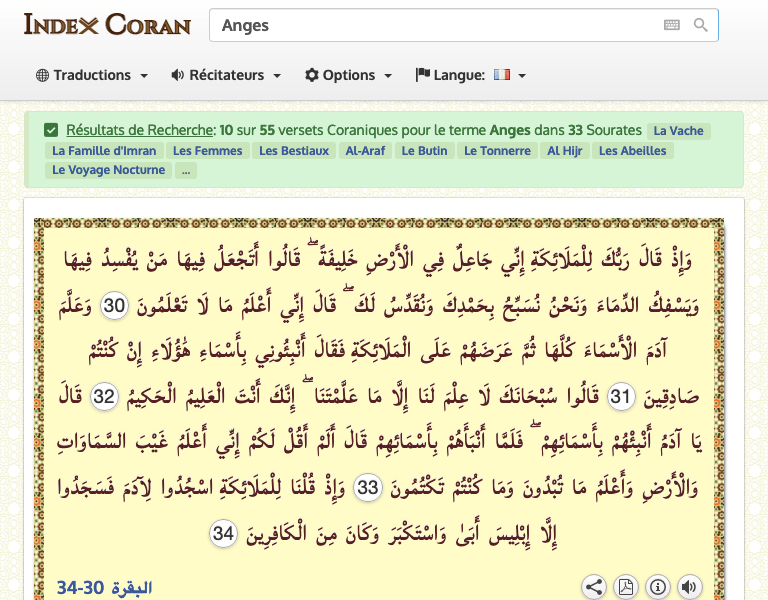Click verse number marker 31

point(621,396)
